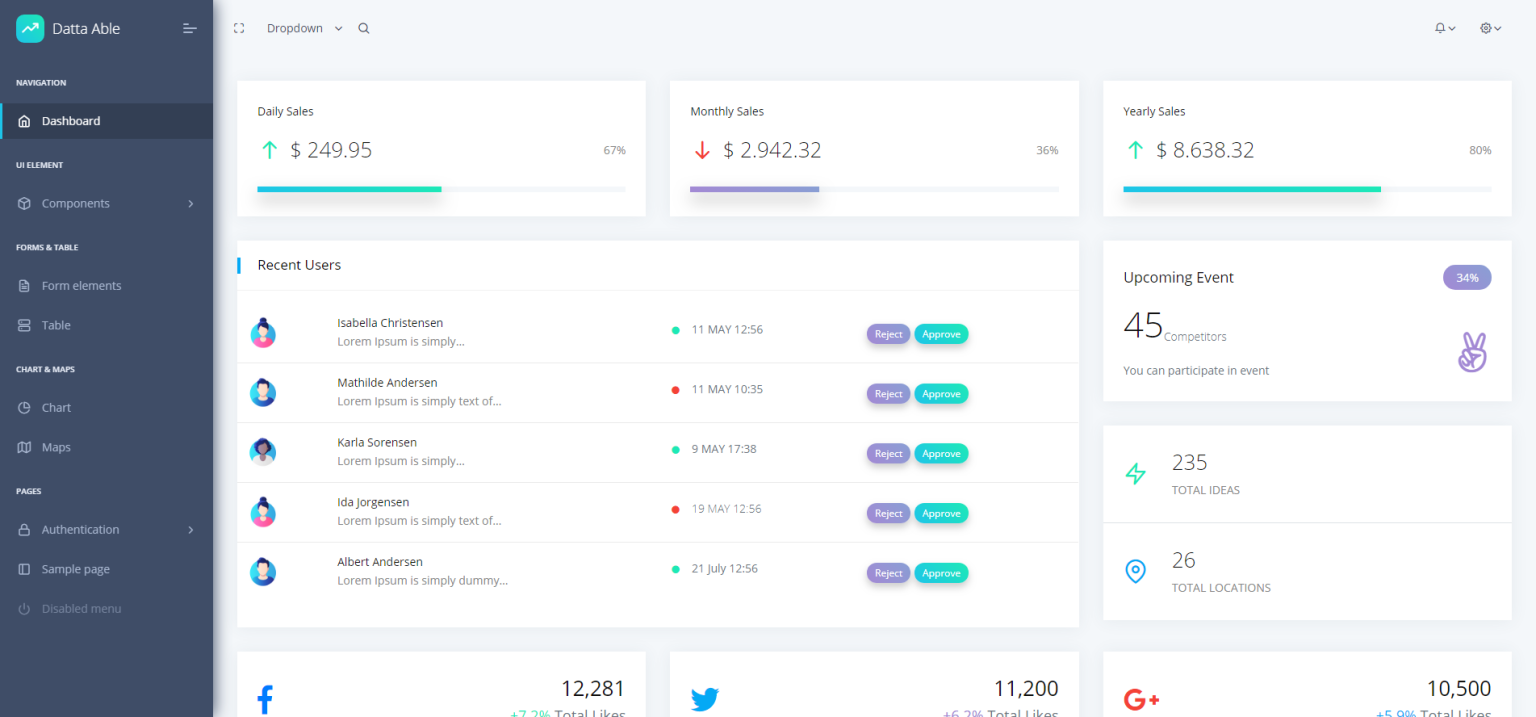The height and width of the screenshot is (717, 1536).
Task: Click the location pin beside Total Locations
Action: tap(1136, 571)
